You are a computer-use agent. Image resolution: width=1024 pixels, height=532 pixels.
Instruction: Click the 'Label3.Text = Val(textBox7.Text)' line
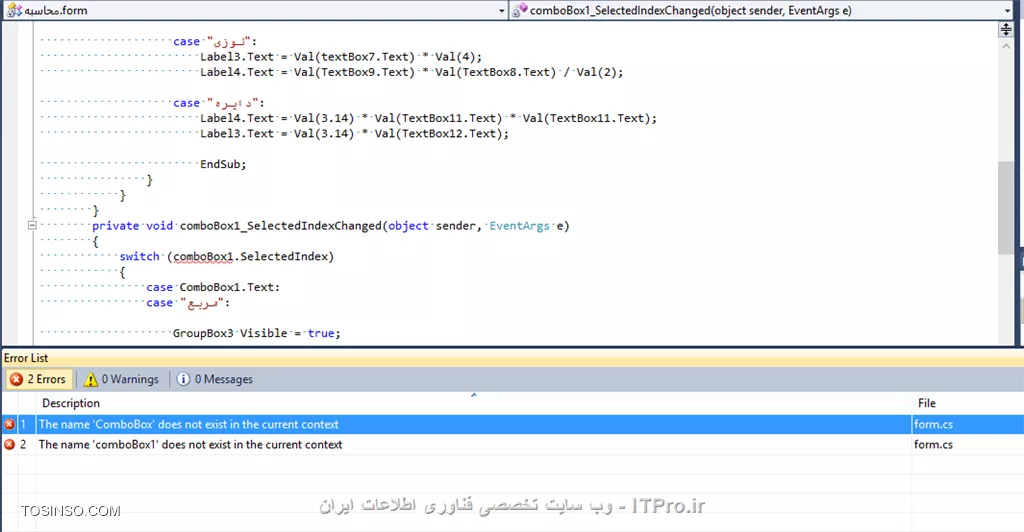coord(341,57)
